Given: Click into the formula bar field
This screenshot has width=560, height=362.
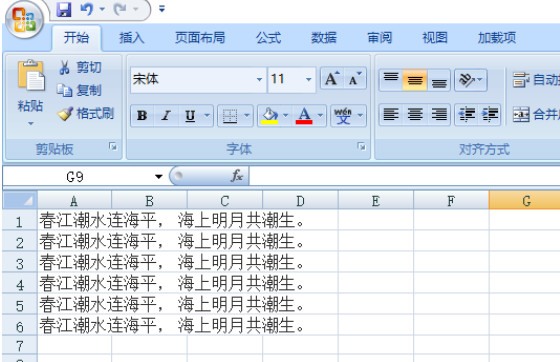Looking at the screenshot, I should tap(404, 176).
